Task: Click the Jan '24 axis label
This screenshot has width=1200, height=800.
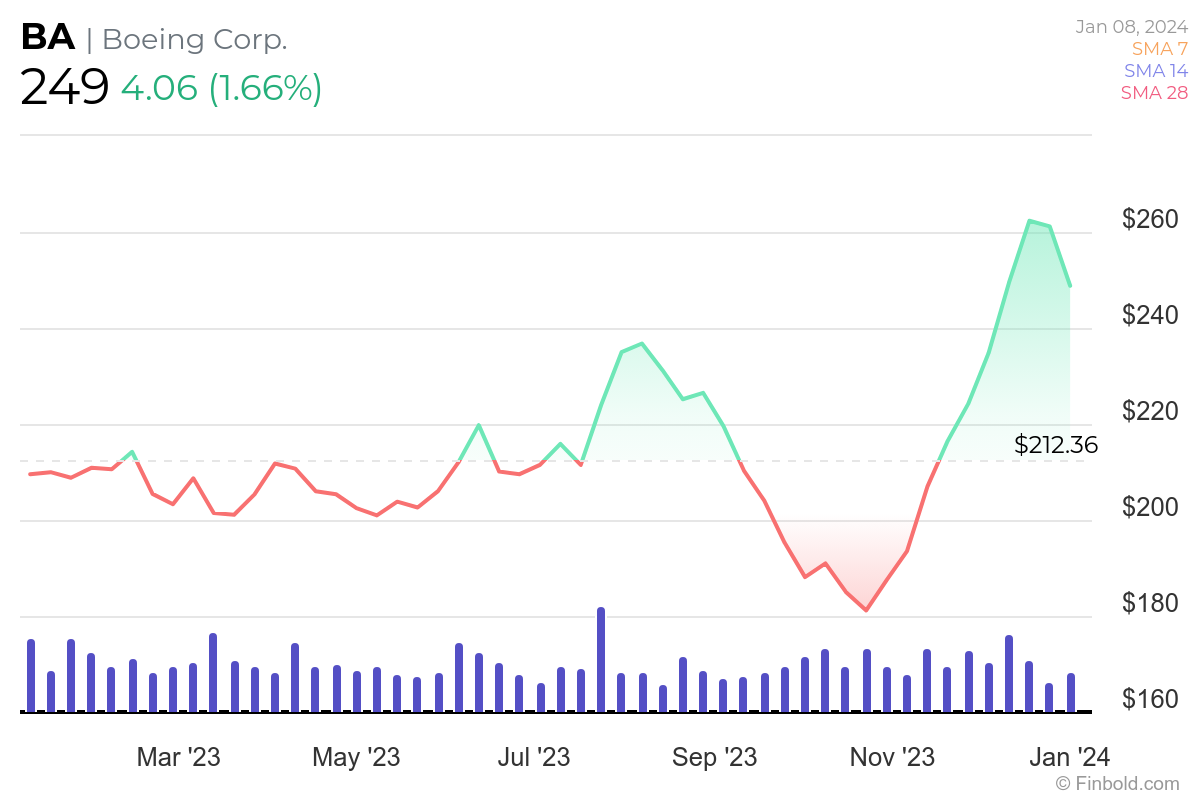Action: tap(1069, 757)
